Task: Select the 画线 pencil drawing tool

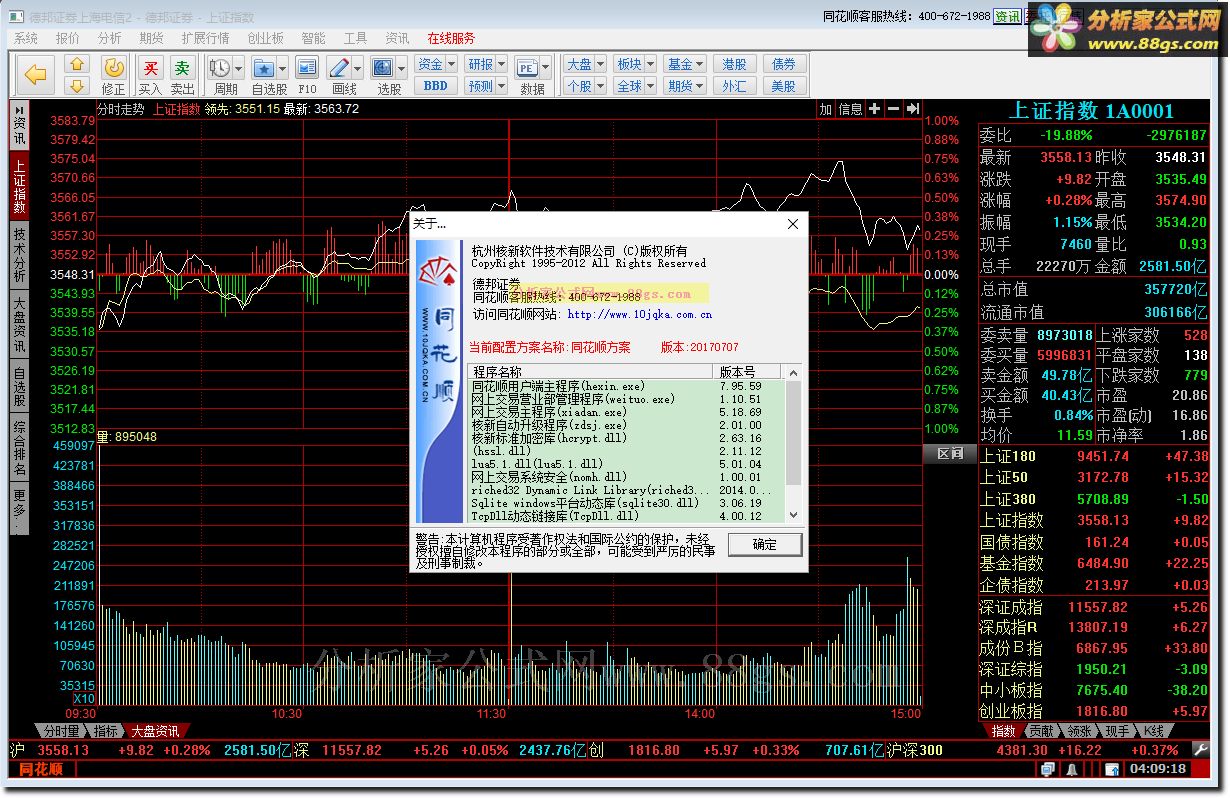Action: [340, 68]
